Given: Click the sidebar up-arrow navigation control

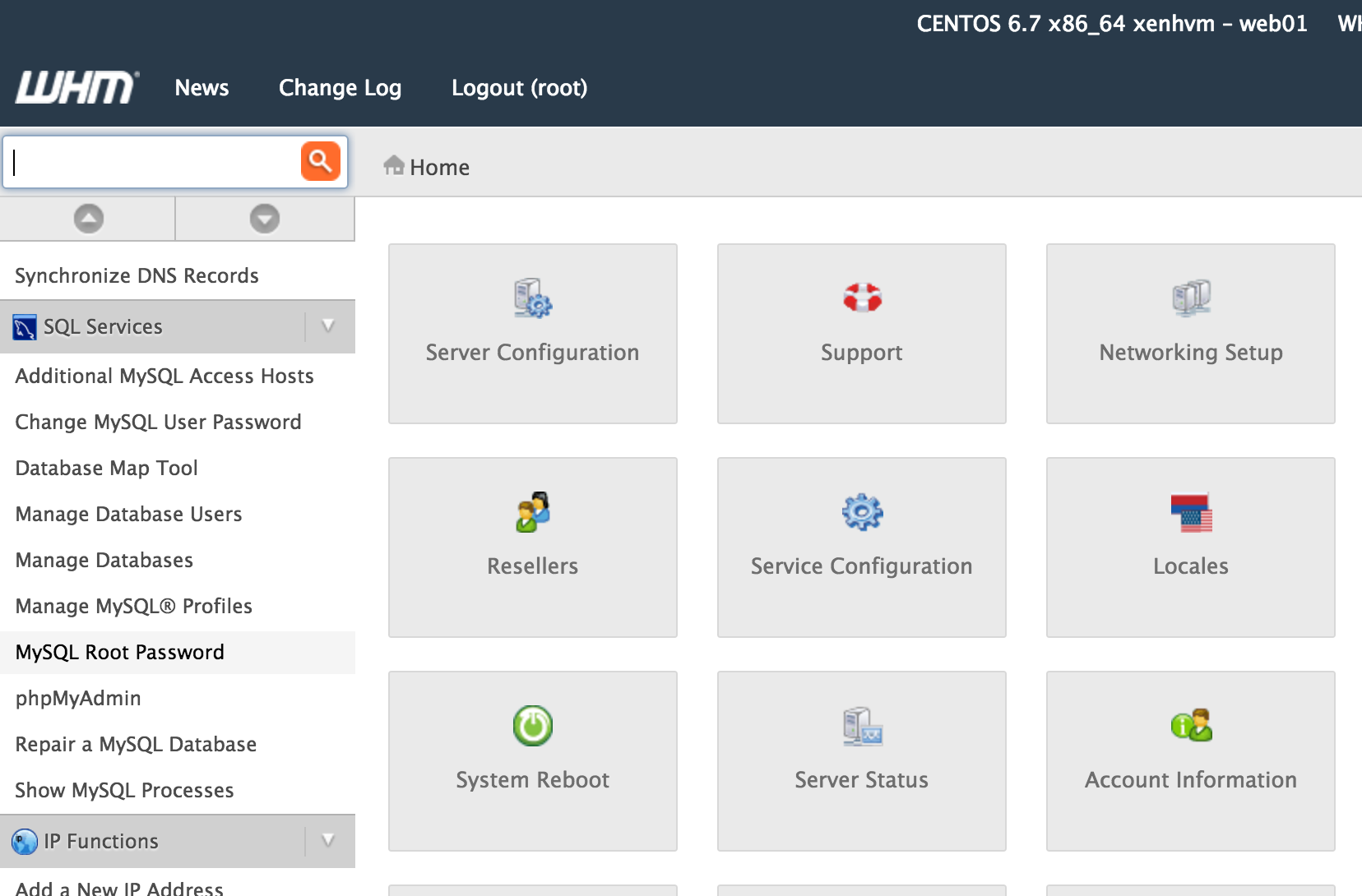Looking at the screenshot, I should point(86,219).
